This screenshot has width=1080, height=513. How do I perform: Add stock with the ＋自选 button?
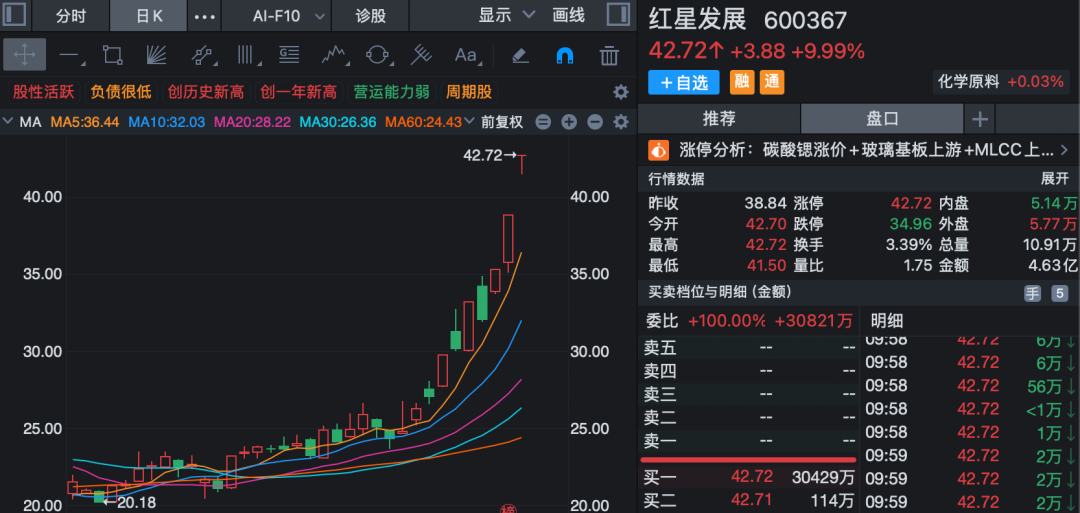tap(683, 83)
